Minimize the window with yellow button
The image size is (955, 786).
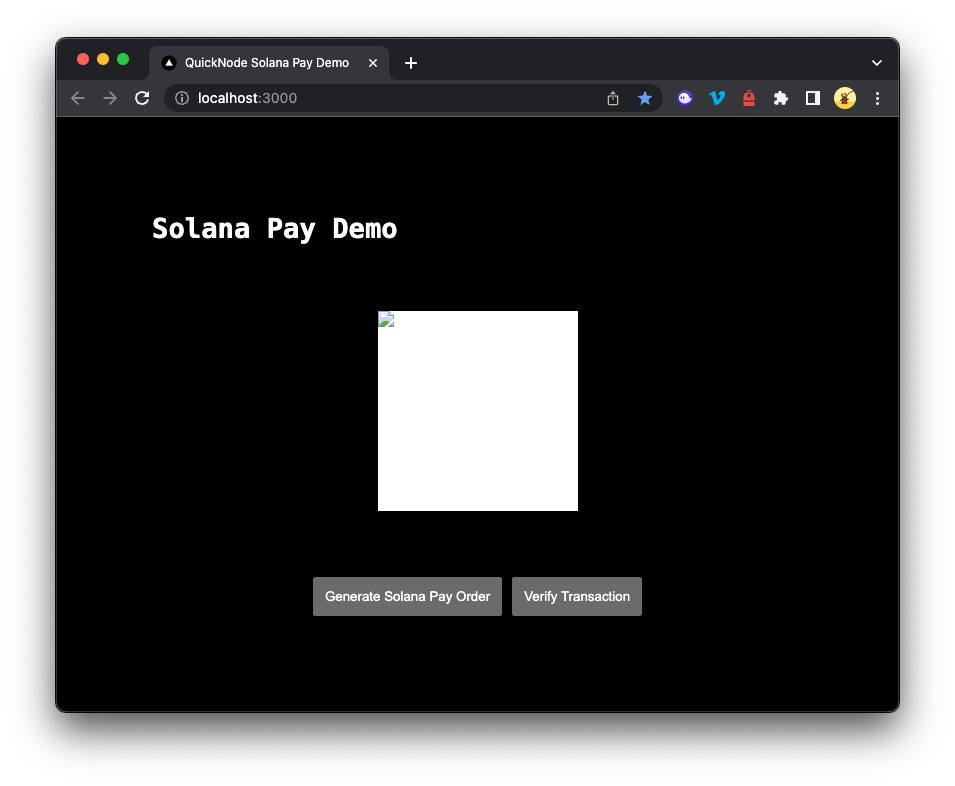click(x=103, y=59)
